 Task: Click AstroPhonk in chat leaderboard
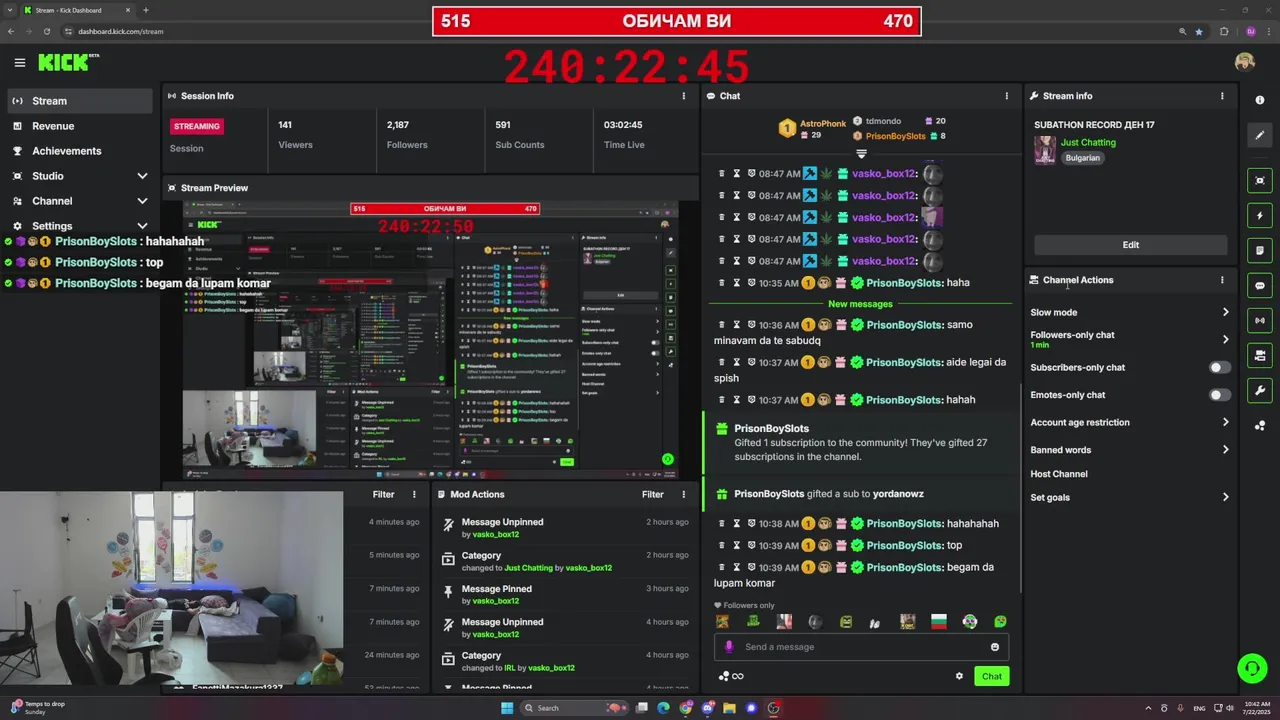(823, 122)
